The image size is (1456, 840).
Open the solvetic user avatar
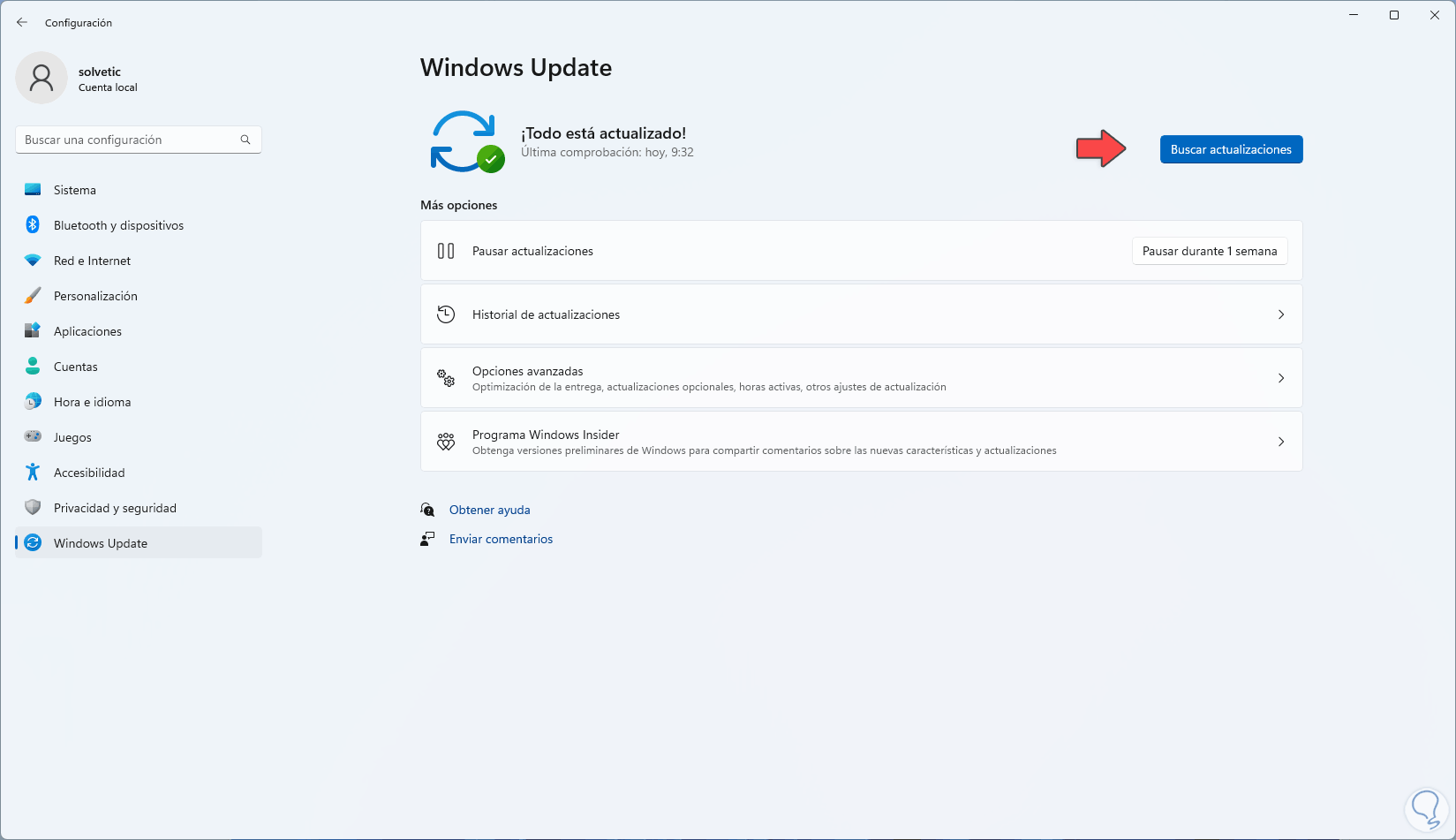(x=41, y=78)
